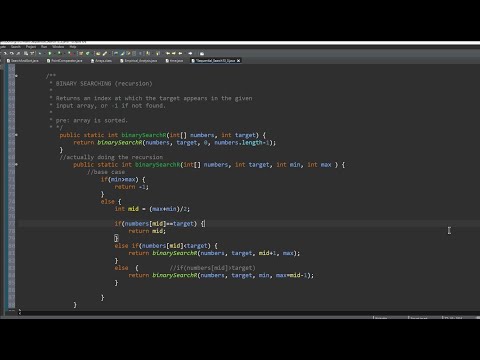Switch to the Arrays.class tab
The height and width of the screenshot is (360, 480).
point(101,61)
